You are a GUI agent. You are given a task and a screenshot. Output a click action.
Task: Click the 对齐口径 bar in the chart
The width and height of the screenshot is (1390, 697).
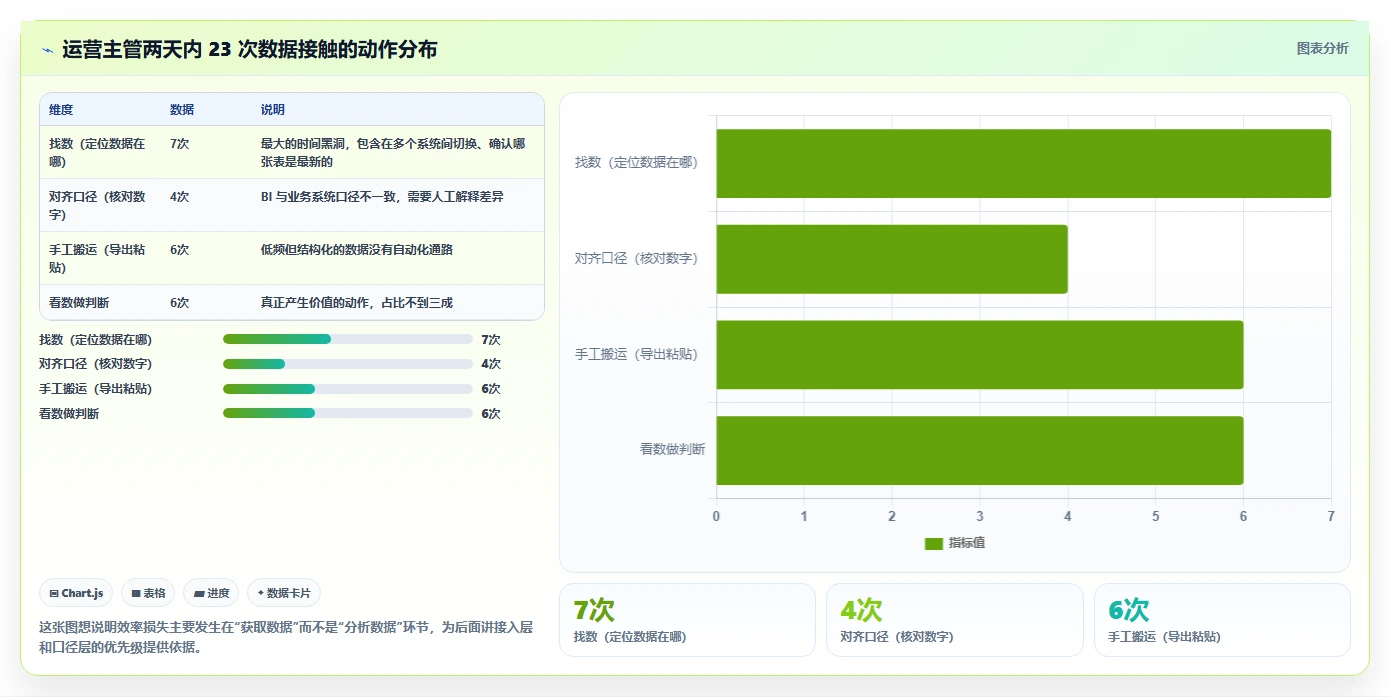click(x=892, y=259)
